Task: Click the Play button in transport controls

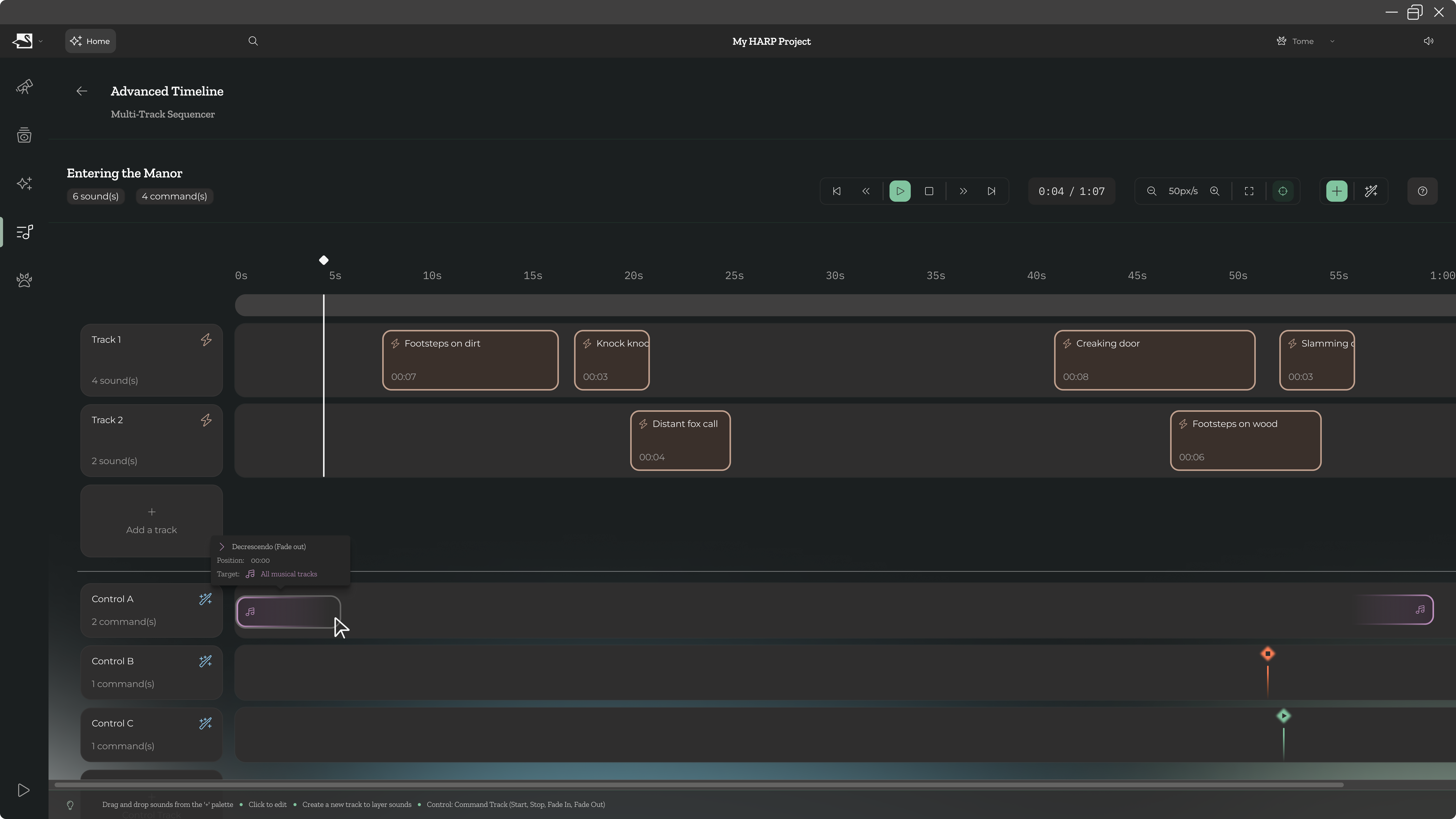Action: pyautogui.click(x=900, y=191)
